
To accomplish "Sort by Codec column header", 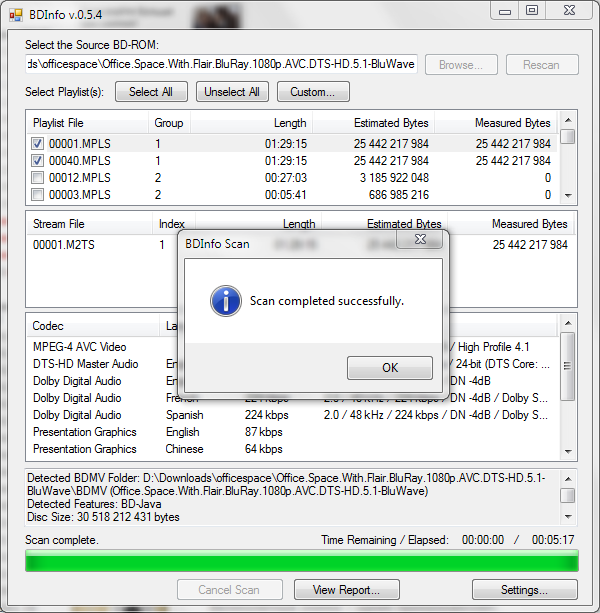I will click(93, 326).
